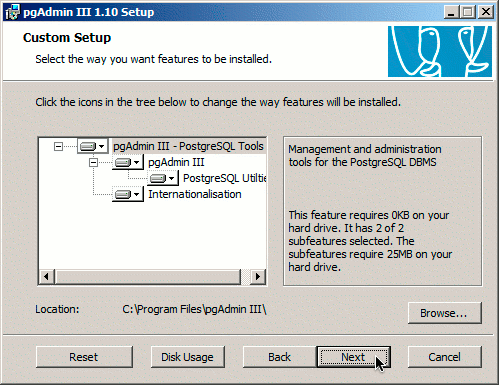Open install options for pgAdmin III subfeature
Image resolution: width=499 pixels, height=385 pixels.
(x=128, y=162)
